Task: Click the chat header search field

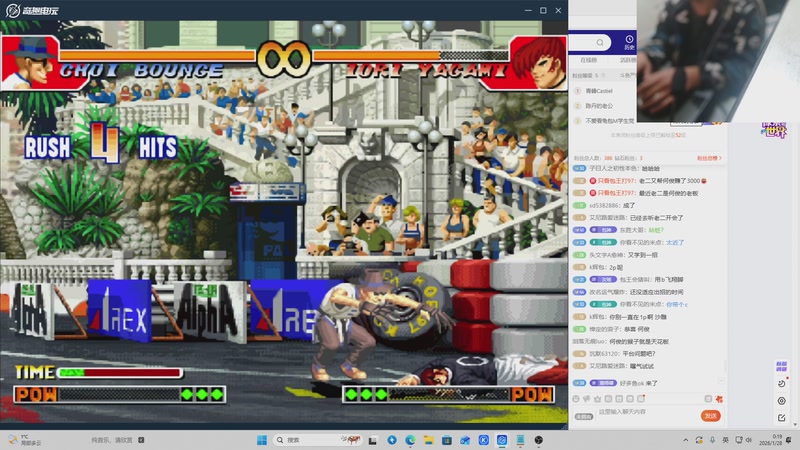Action: click(590, 42)
